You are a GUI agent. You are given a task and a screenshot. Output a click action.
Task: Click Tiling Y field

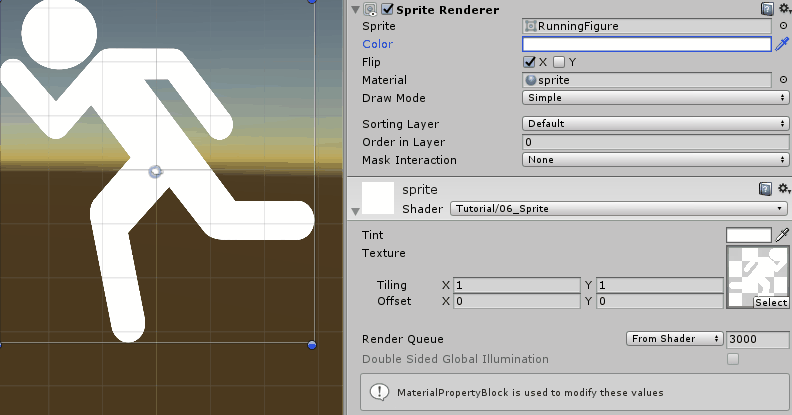coord(660,285)
